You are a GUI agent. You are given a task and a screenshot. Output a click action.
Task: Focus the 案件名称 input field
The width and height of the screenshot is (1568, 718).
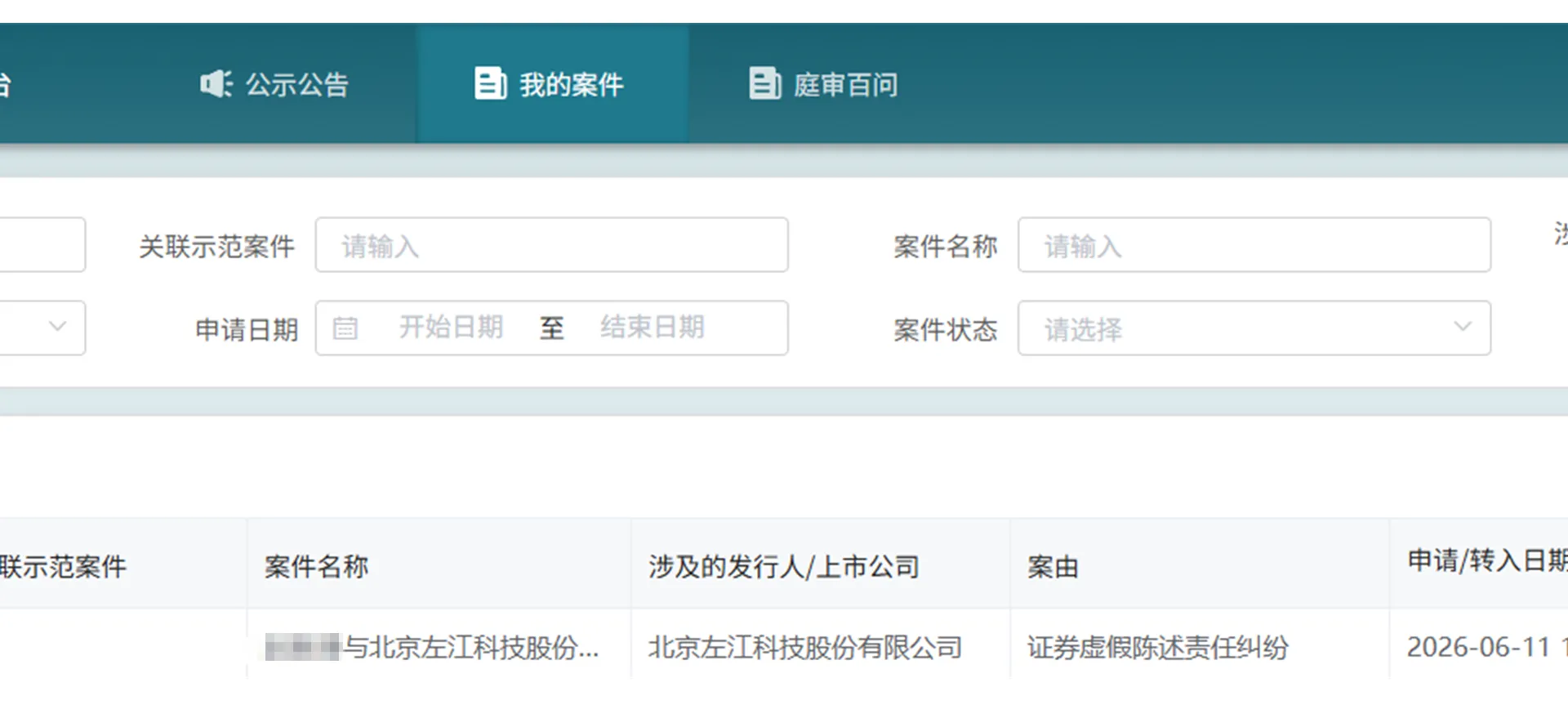[1254, 245]
